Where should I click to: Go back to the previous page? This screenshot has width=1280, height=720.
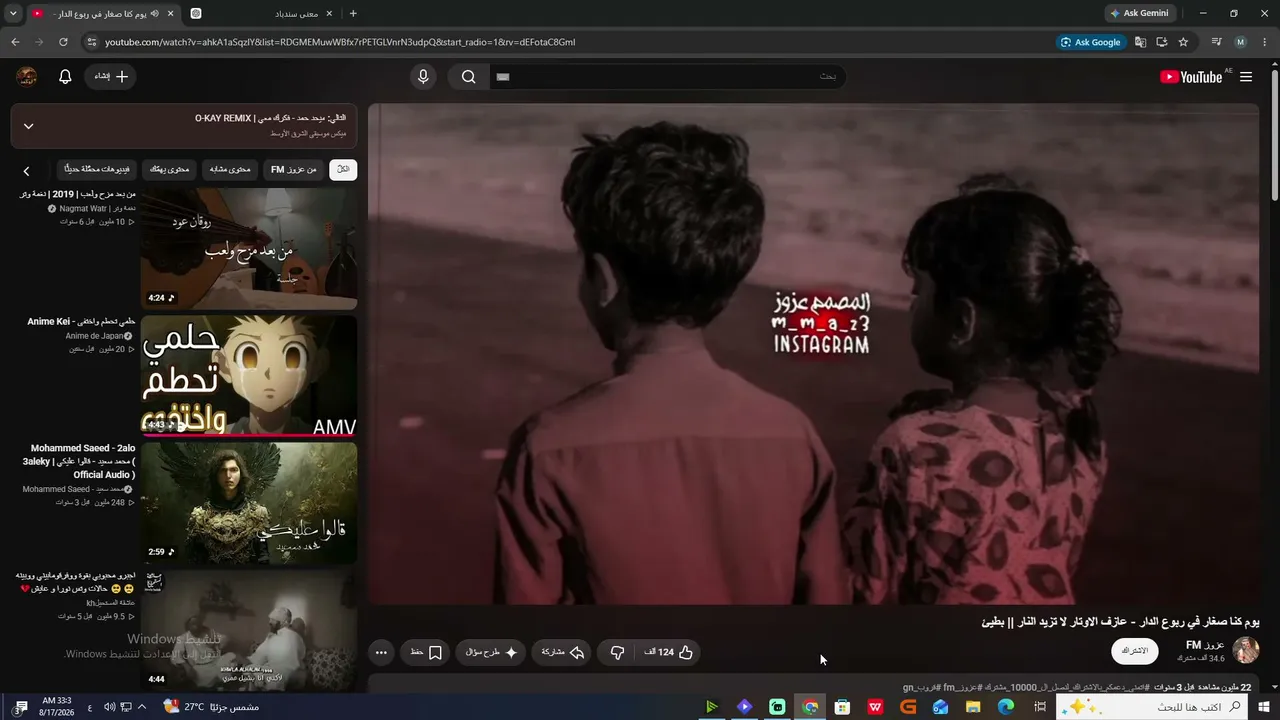click(x=15, y=42)
